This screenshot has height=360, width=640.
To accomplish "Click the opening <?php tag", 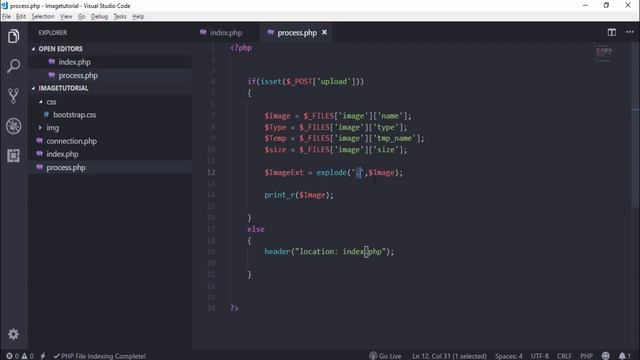I will [241, 48].
